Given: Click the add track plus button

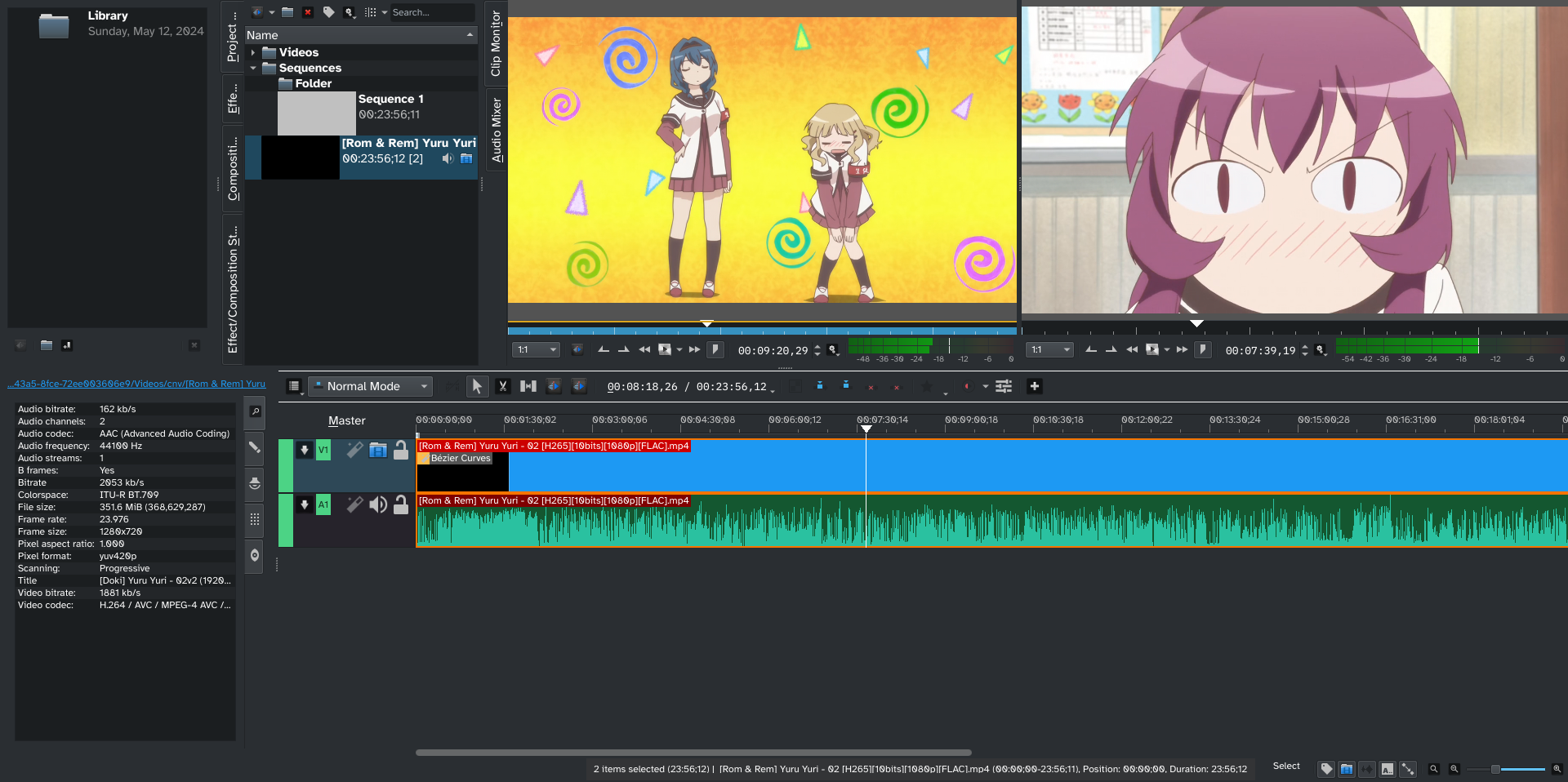Looking at the screenshot, I should pos(1034,386).
